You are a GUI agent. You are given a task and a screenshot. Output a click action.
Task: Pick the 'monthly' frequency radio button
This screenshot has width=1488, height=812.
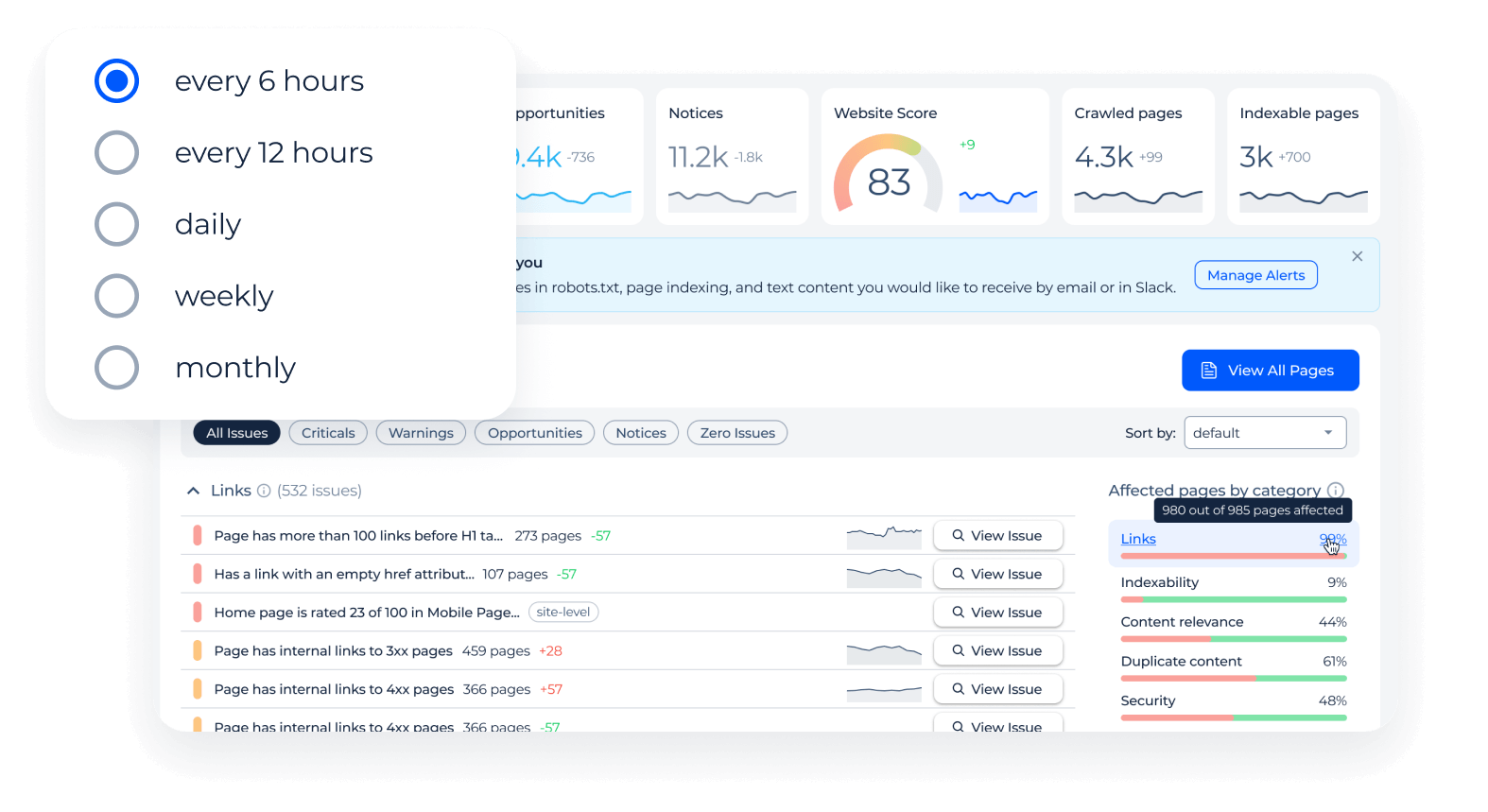click(x=116, y=368)
